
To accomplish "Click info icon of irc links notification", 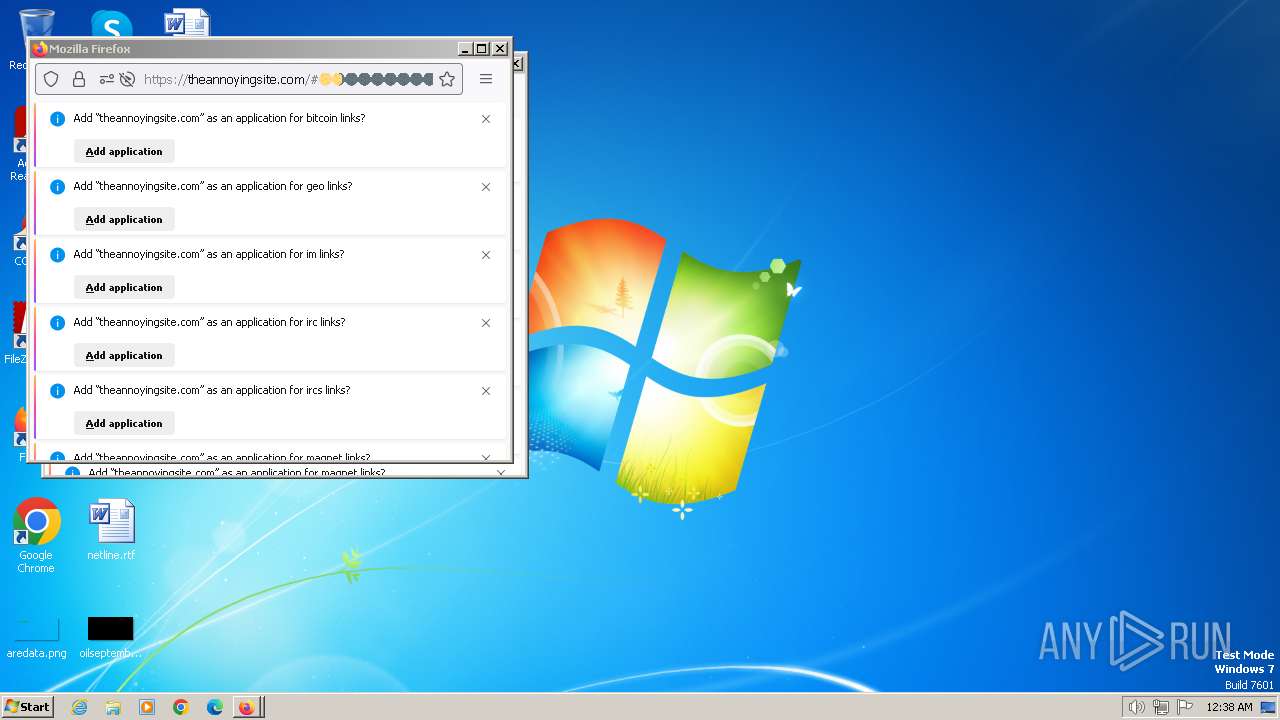I will coord(57,323).
